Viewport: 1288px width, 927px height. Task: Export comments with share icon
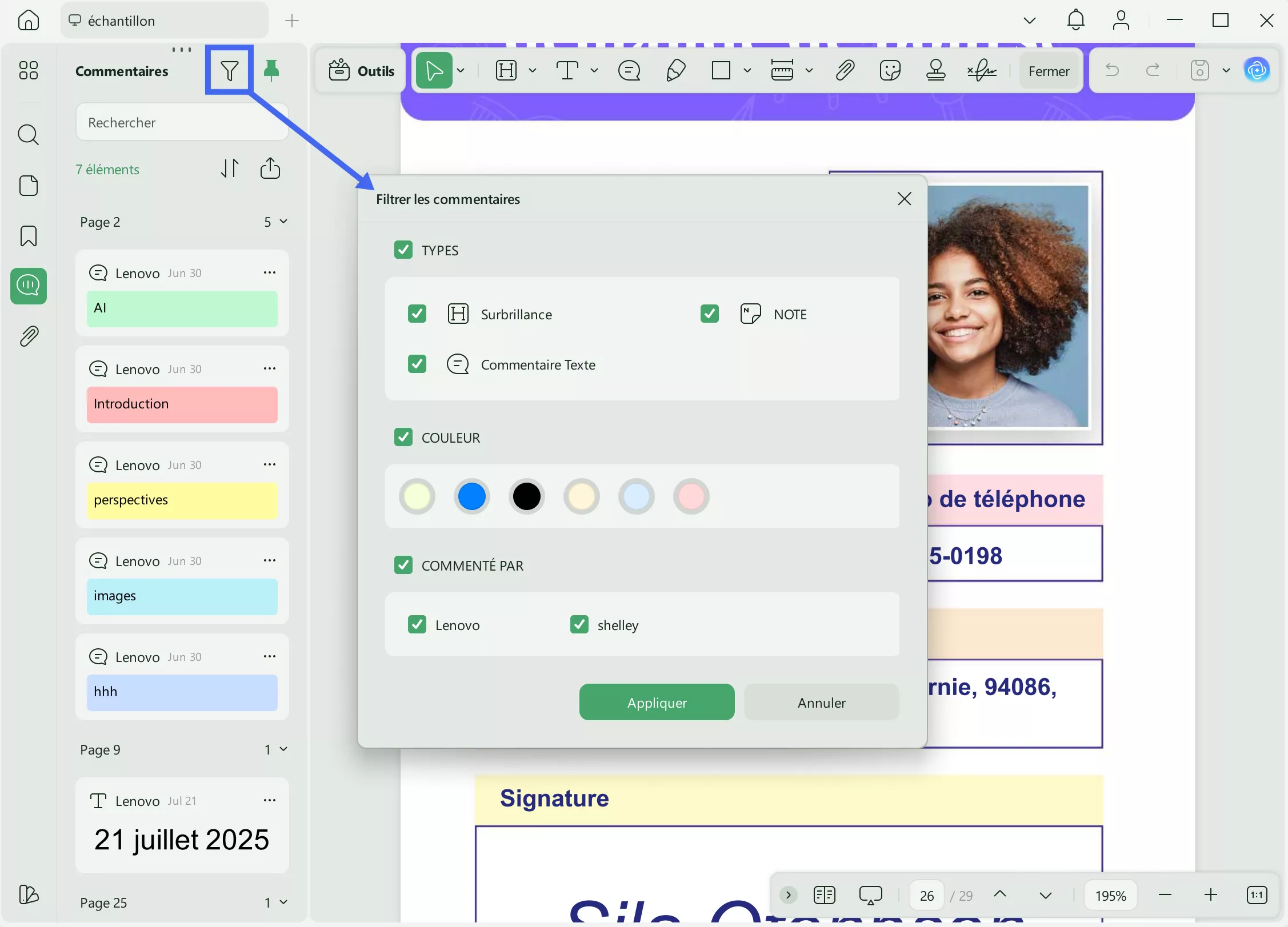click(x=270, y=168)
